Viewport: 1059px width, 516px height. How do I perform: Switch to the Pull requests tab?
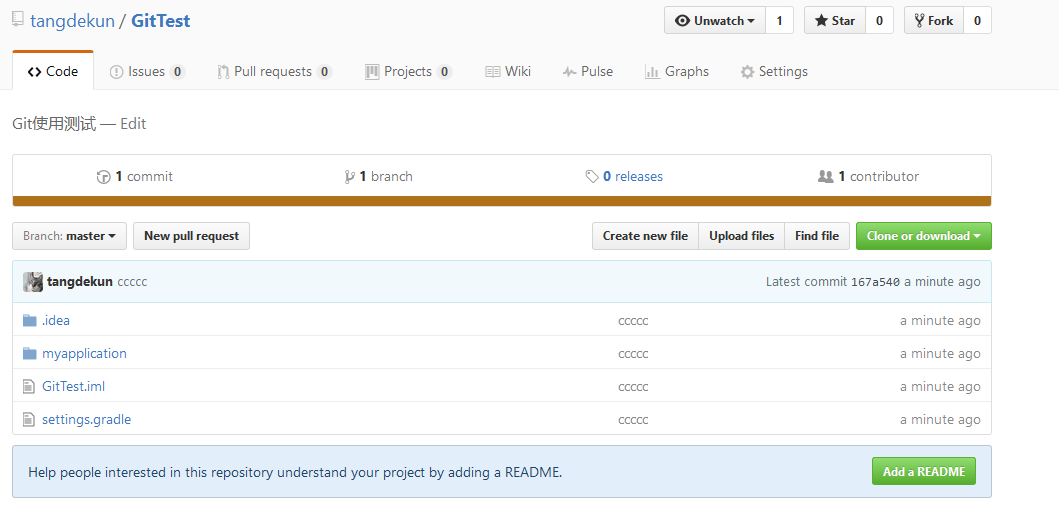(275, 72)
